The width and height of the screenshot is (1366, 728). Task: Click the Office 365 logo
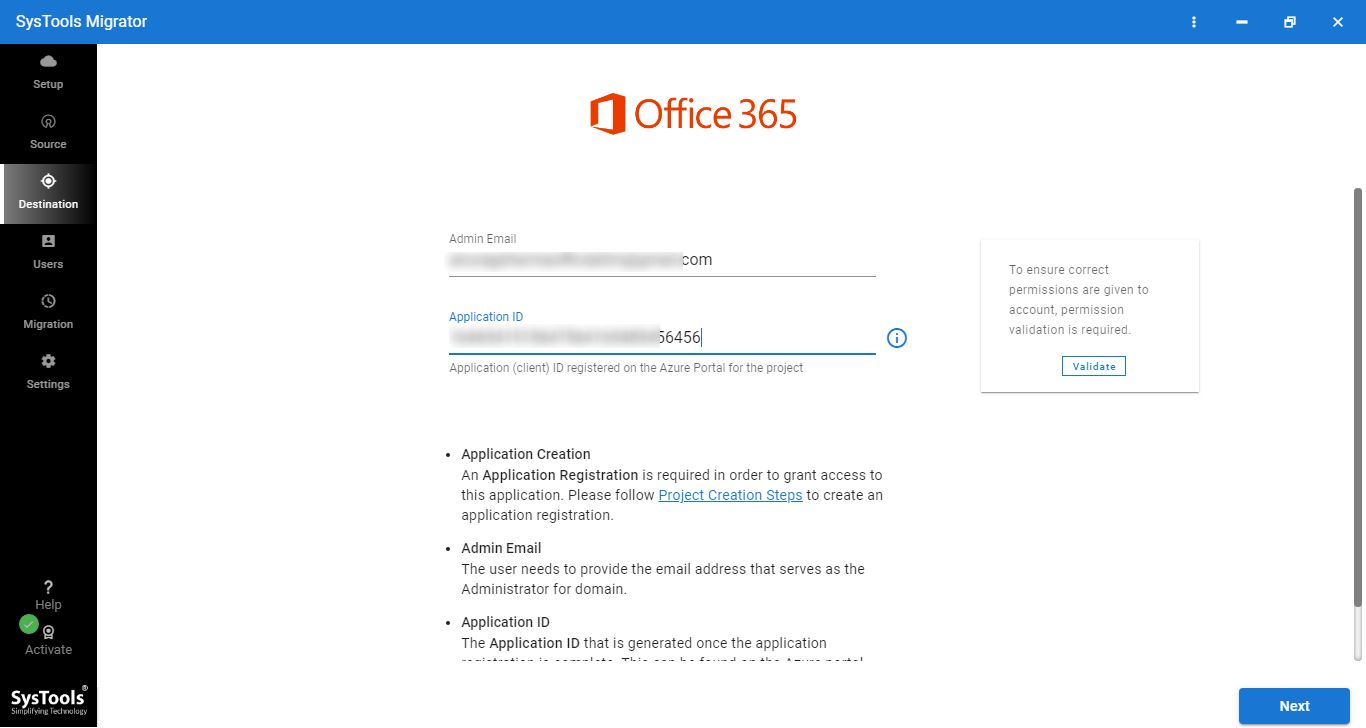coord(693,114)
